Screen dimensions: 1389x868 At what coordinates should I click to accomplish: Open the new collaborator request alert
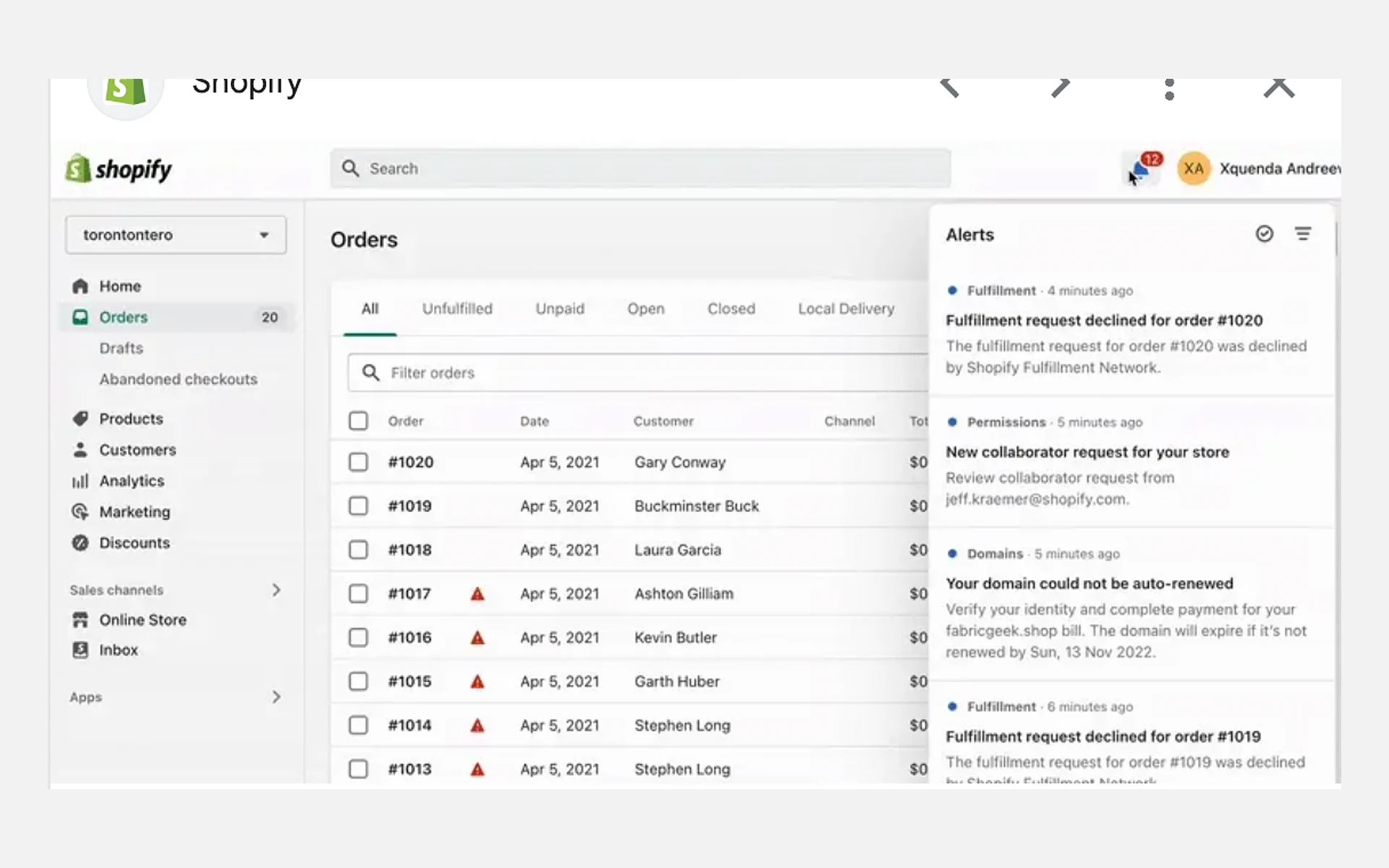1132,461
